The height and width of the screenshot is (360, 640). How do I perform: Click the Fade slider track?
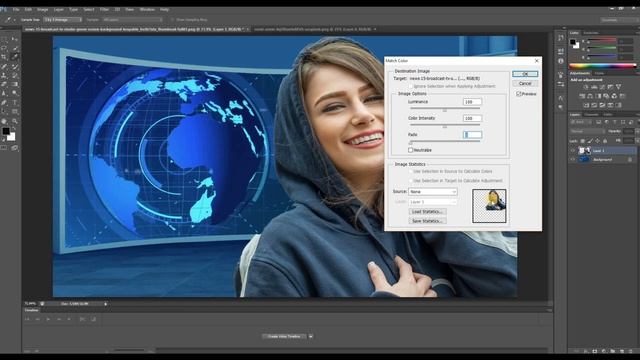tap(445, 142)
